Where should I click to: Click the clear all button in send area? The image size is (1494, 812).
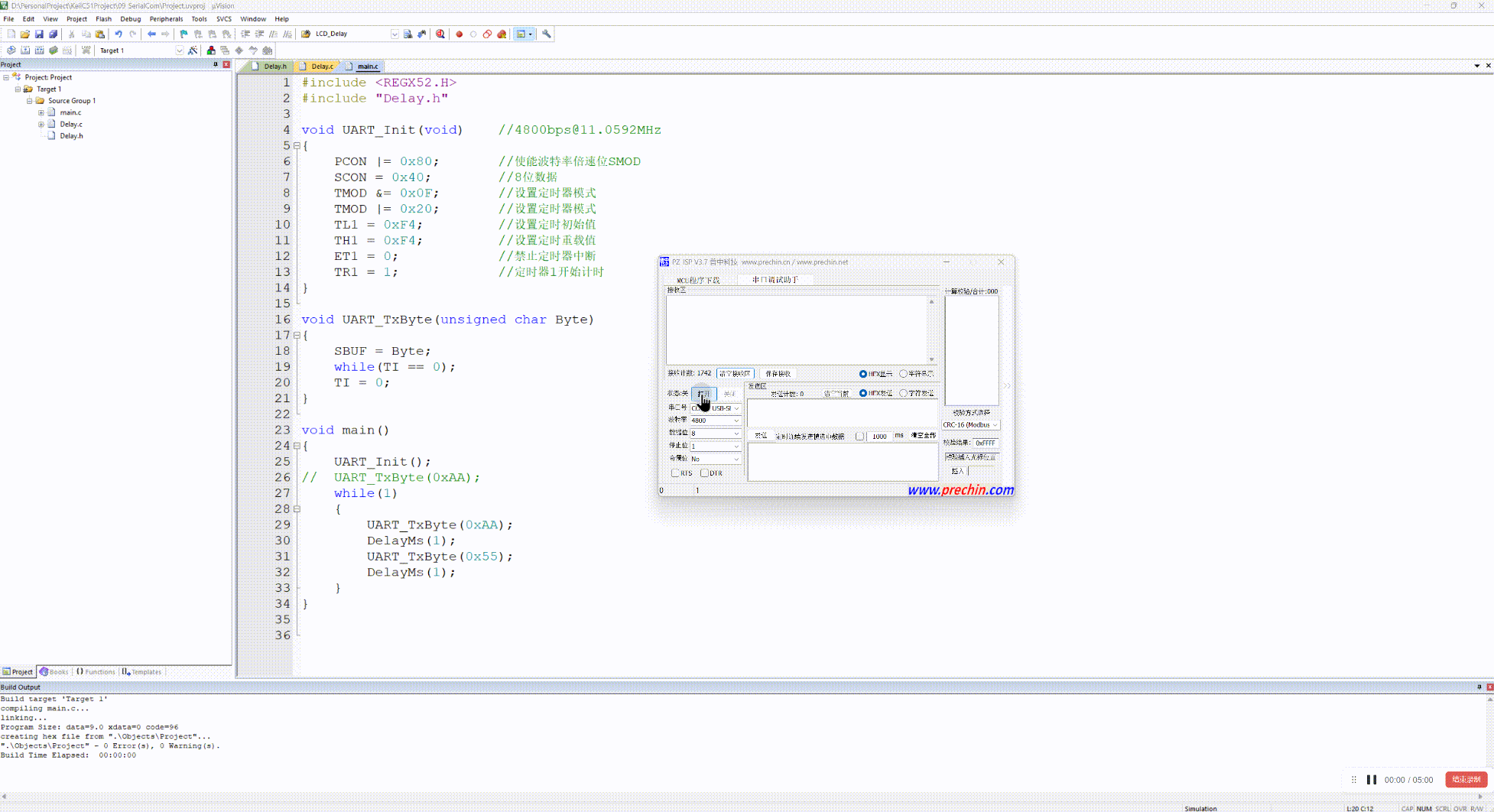tap(923, 436)
